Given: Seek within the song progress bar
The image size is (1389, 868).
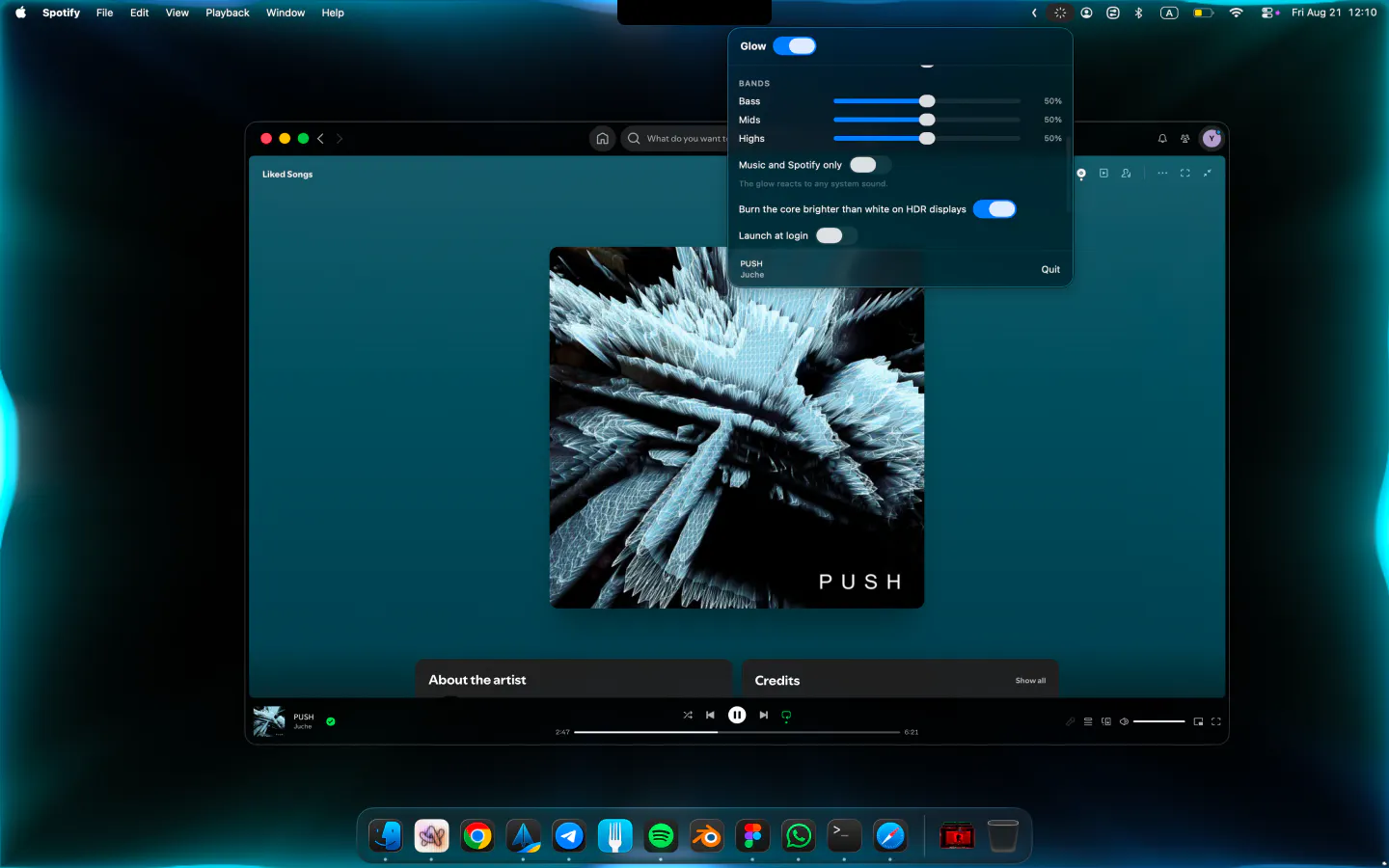Looking at the screenshot, I should click(x=737, y=732).
